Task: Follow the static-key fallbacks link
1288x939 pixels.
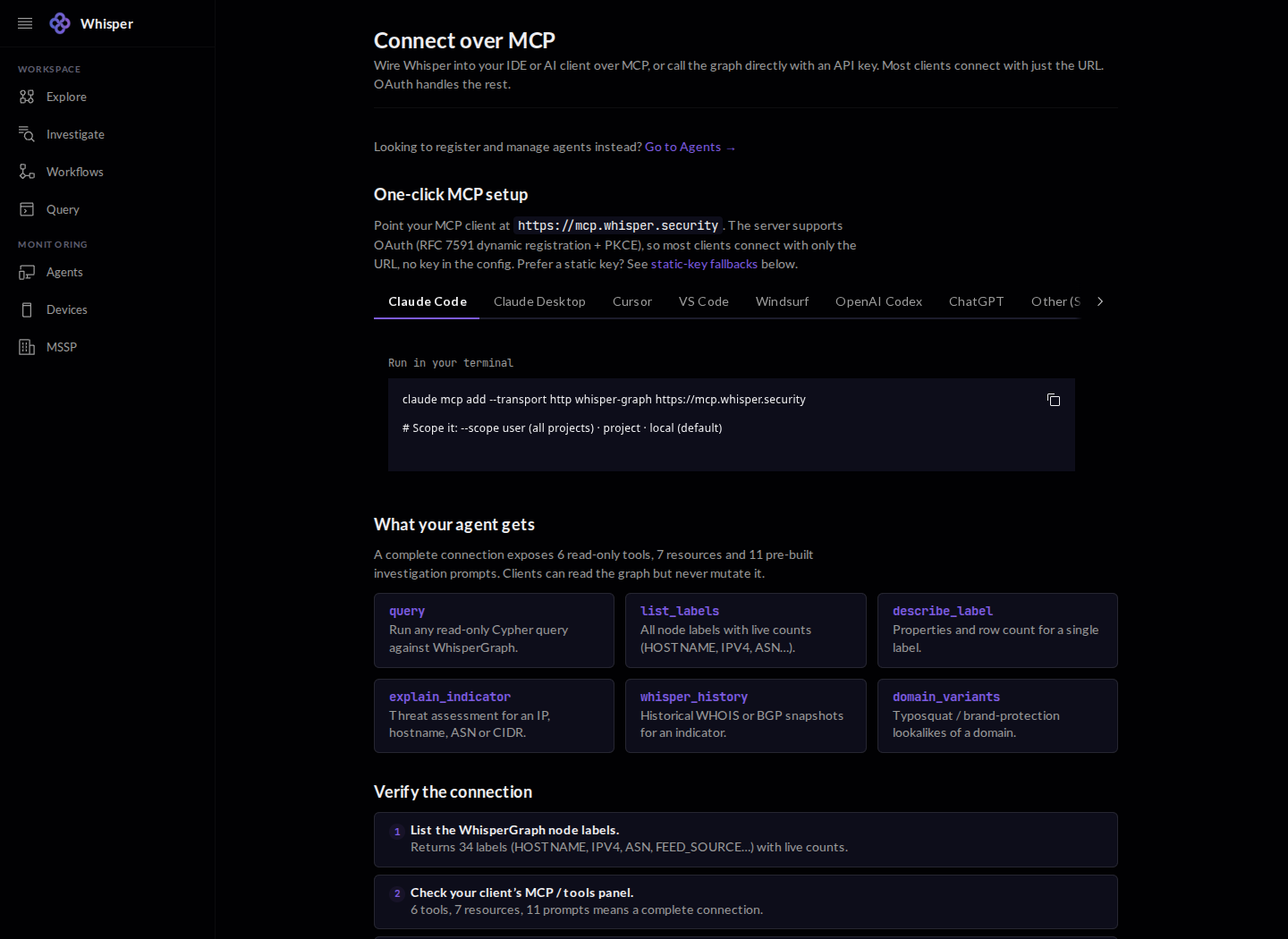Action: pos(704,264)
